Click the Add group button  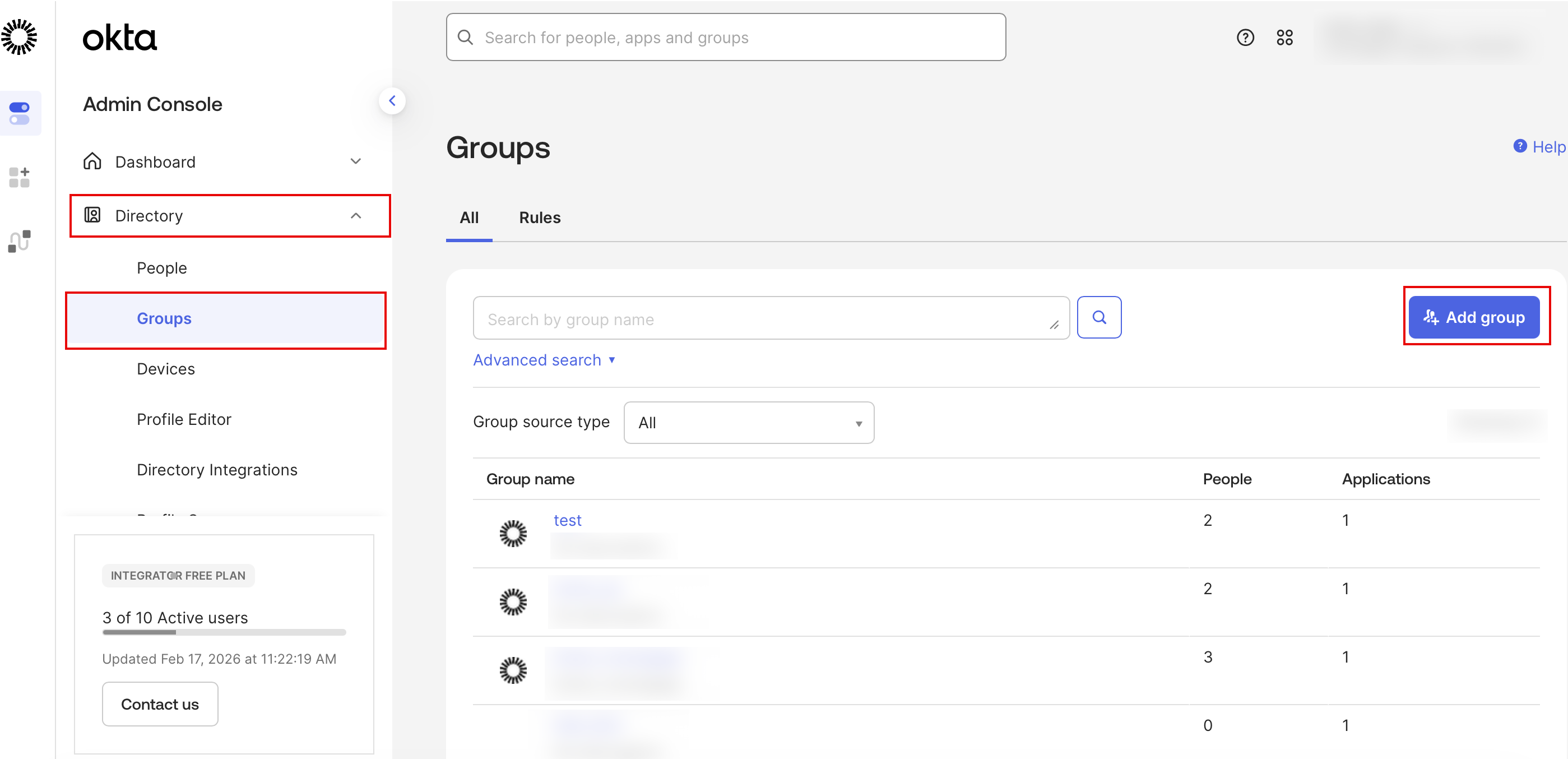1473,317
